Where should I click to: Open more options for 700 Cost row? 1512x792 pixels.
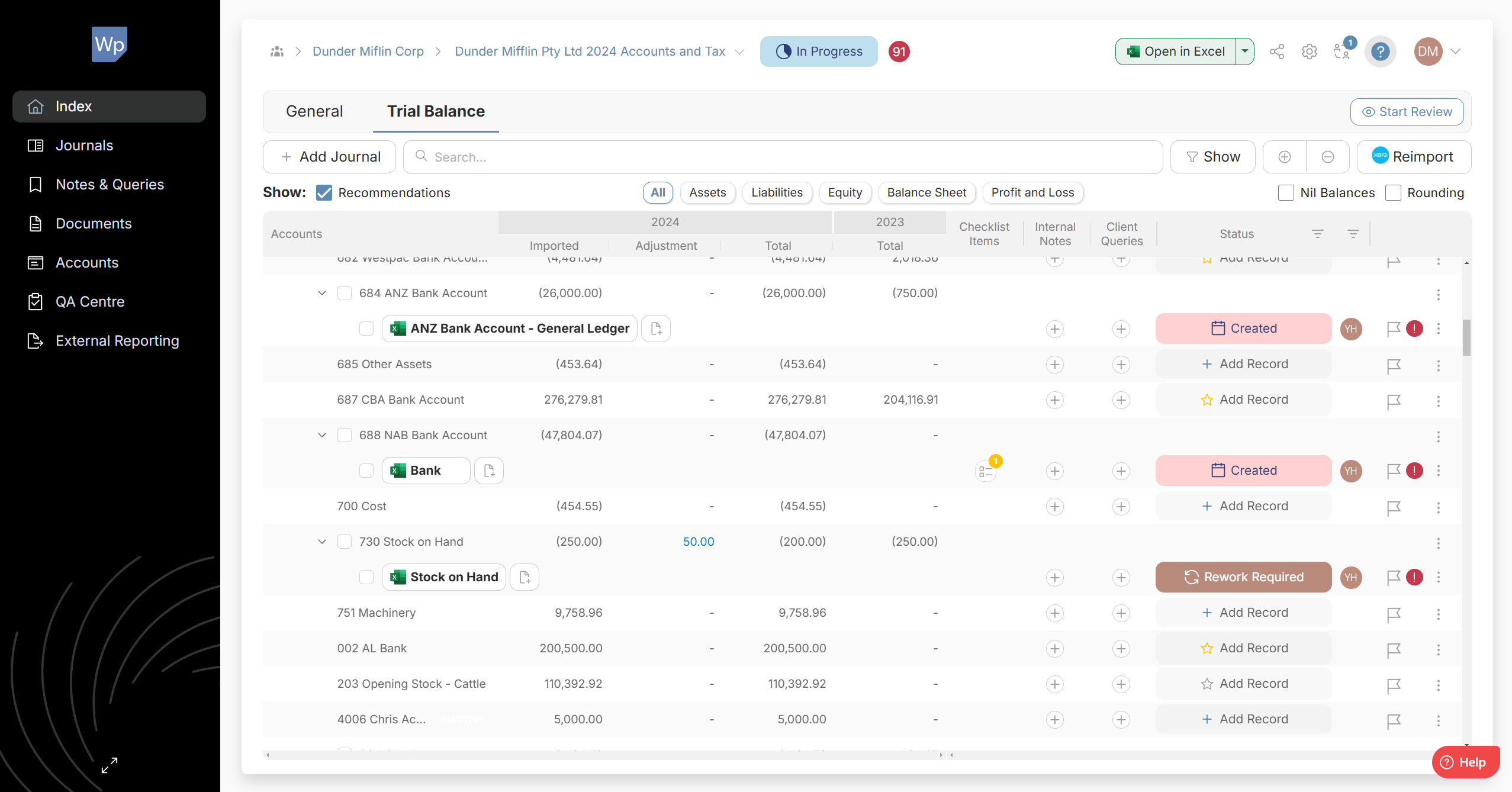tap(1439, 507)
